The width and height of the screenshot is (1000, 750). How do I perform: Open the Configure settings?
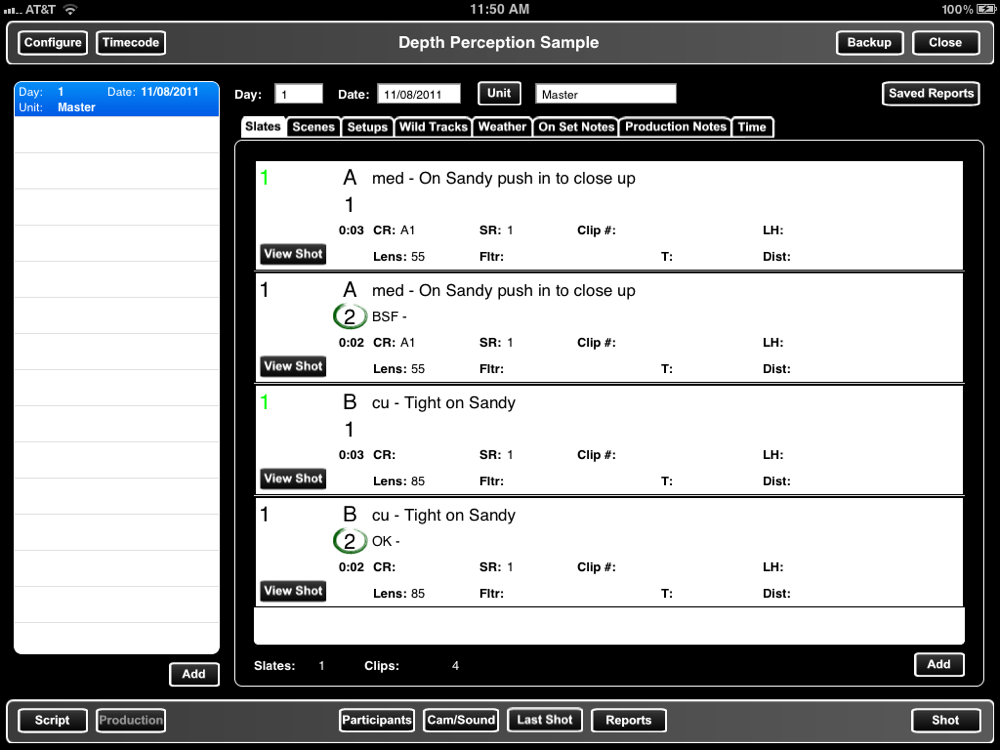tap(53, 43)
